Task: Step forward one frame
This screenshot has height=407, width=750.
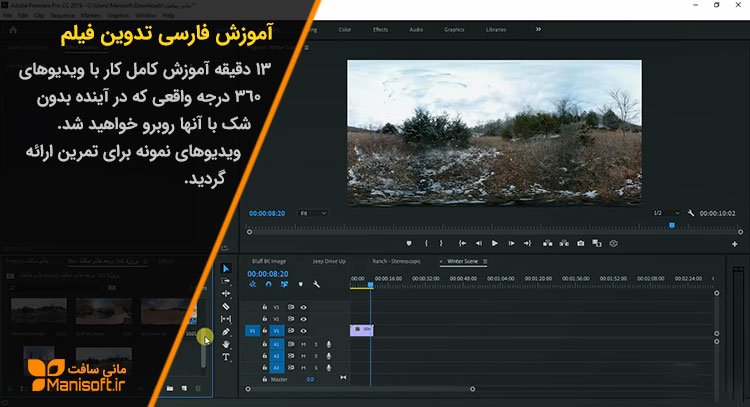Action: [511, 243]
